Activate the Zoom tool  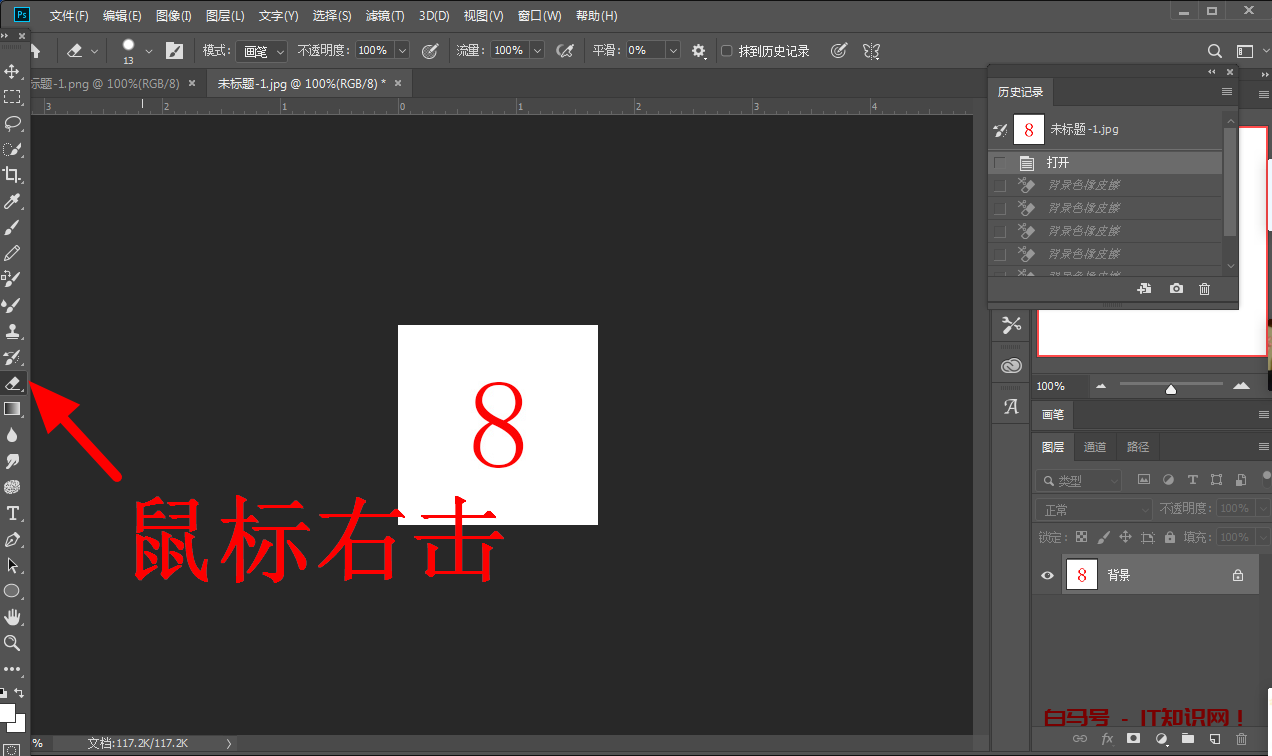13,643
